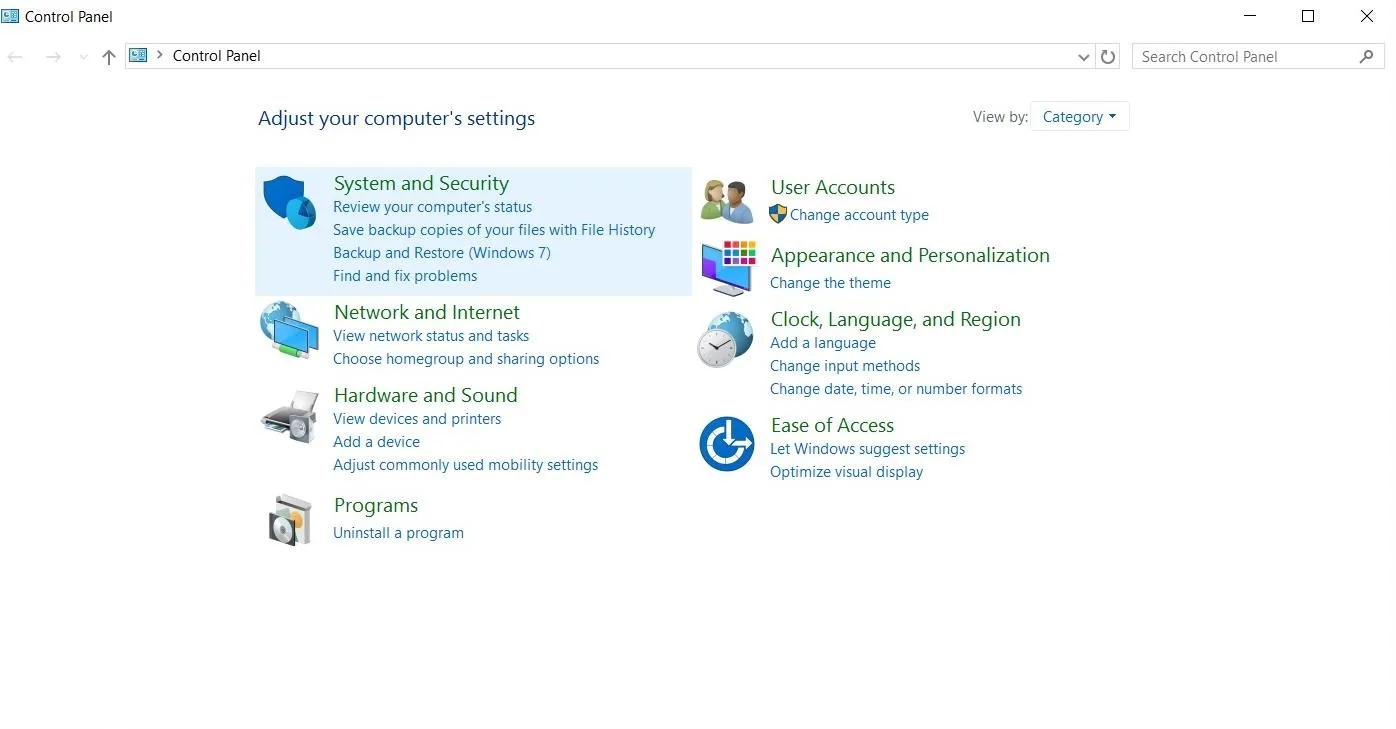
Task: Open Backup and Restore (Windows 7)
Action: coord(442,253)
